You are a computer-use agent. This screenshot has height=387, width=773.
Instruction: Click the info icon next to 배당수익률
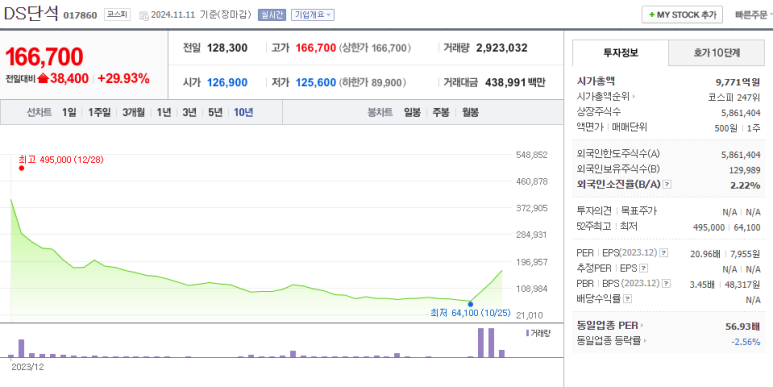[x=627, y=299]
